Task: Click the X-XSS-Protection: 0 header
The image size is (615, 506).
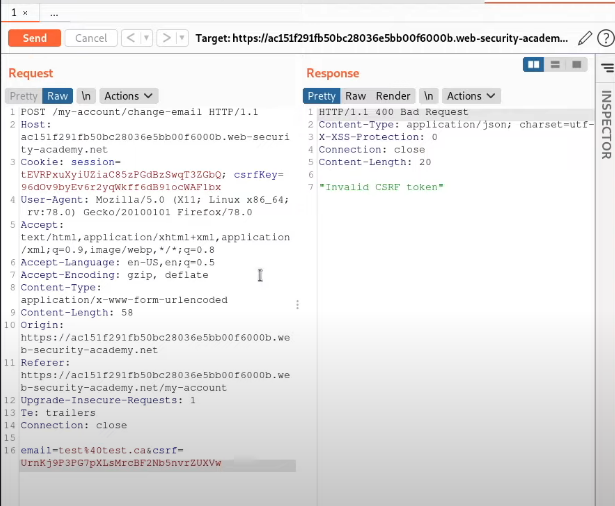Action: 378,137
